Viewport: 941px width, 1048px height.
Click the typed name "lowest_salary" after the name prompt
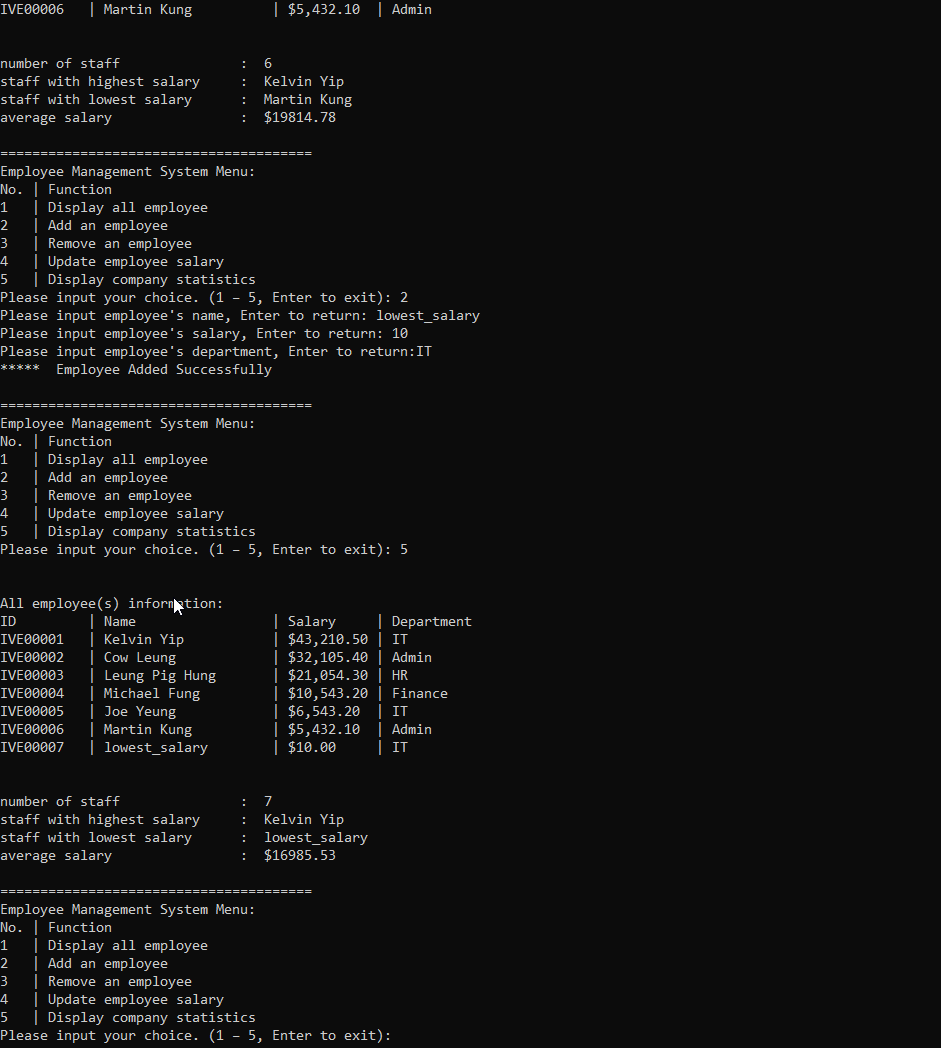point(428,316)
